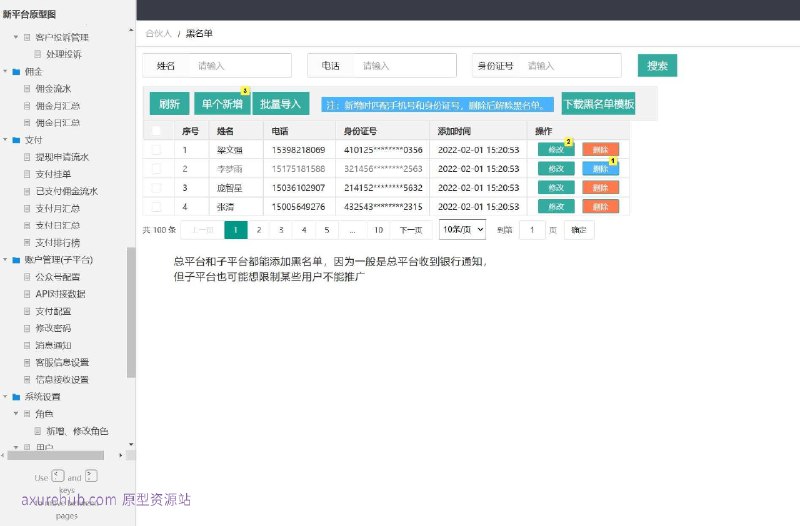Open 佣金月汇总 page in sidebar
This screenshot has width=800, height=526.
click(58, 106)
